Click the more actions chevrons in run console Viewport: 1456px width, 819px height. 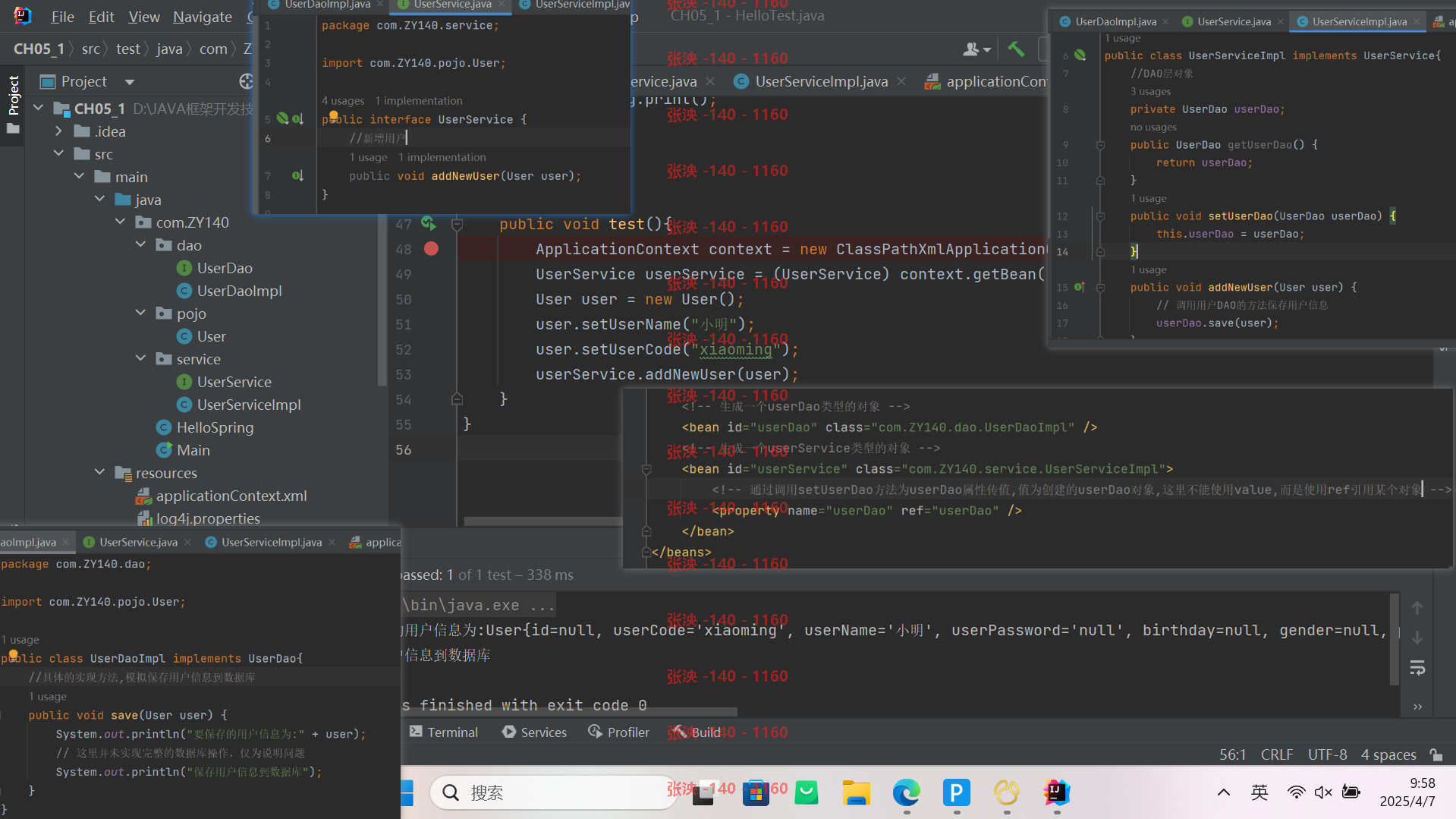1417,707
